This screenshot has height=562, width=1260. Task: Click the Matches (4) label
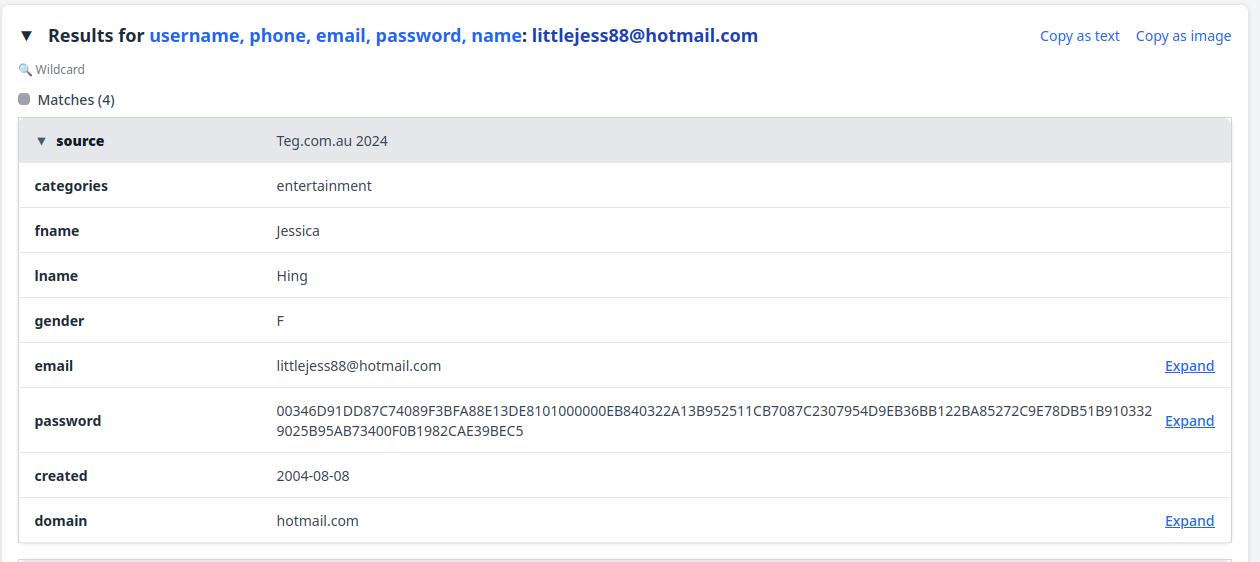click(x=76, y=100)
